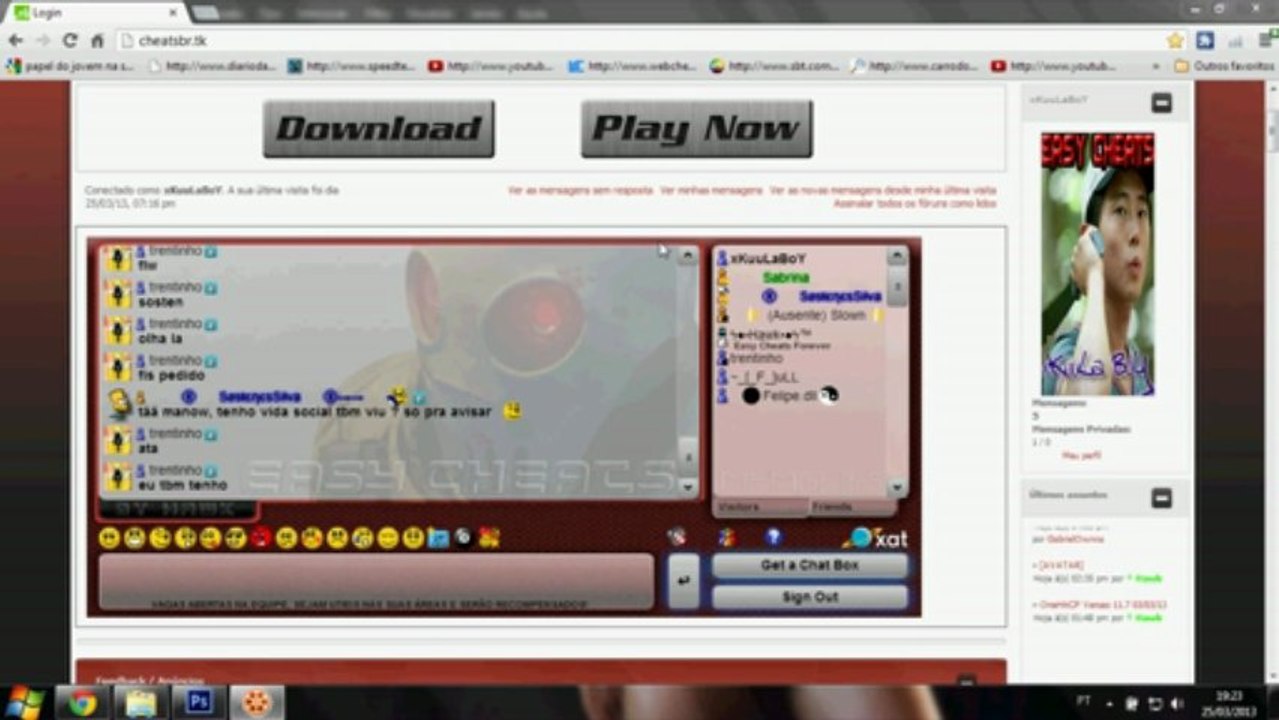Click the chat message 'sosten'

160,302
